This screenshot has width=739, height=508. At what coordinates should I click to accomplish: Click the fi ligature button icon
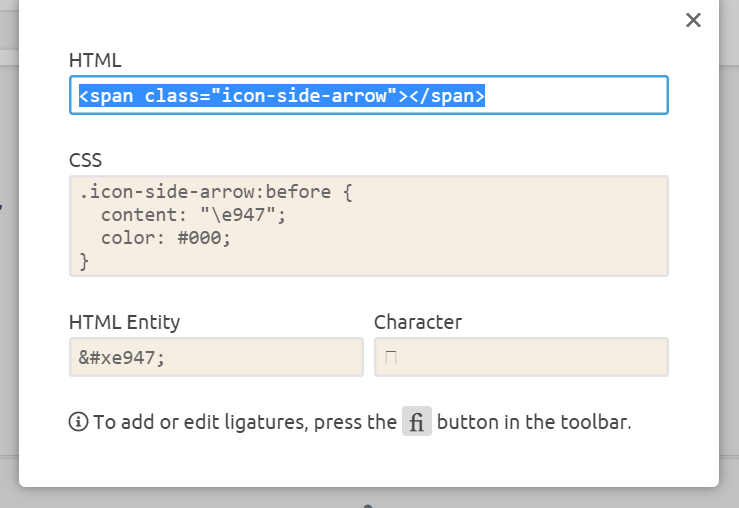417,422
